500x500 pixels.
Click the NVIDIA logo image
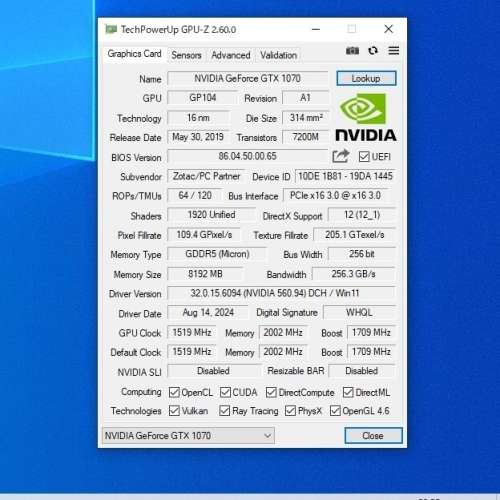click(x=366, y=117)
